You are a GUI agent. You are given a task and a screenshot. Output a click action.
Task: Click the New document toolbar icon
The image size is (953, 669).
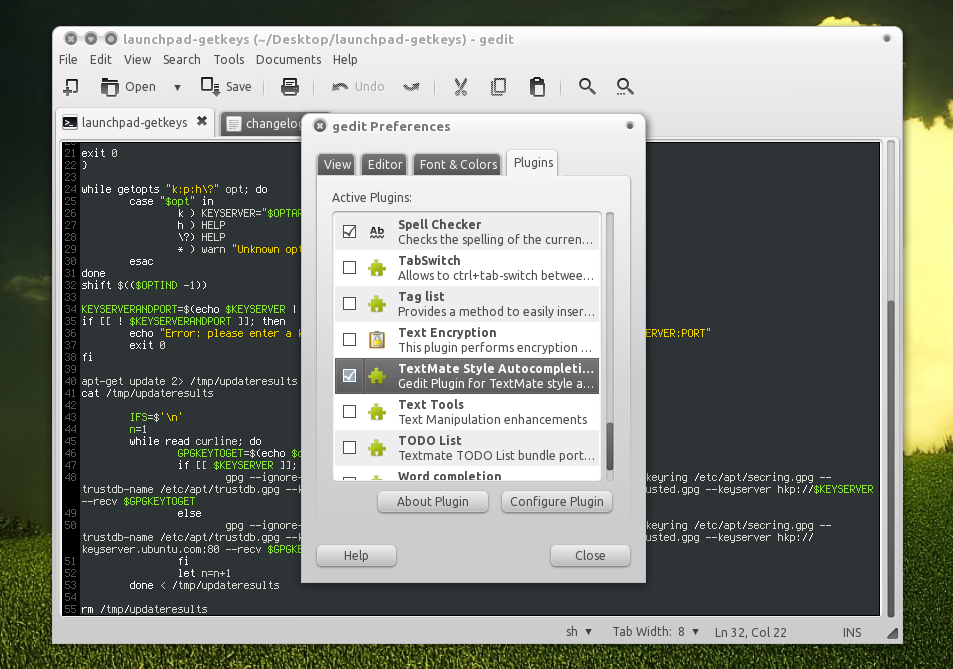pos(71,87)
